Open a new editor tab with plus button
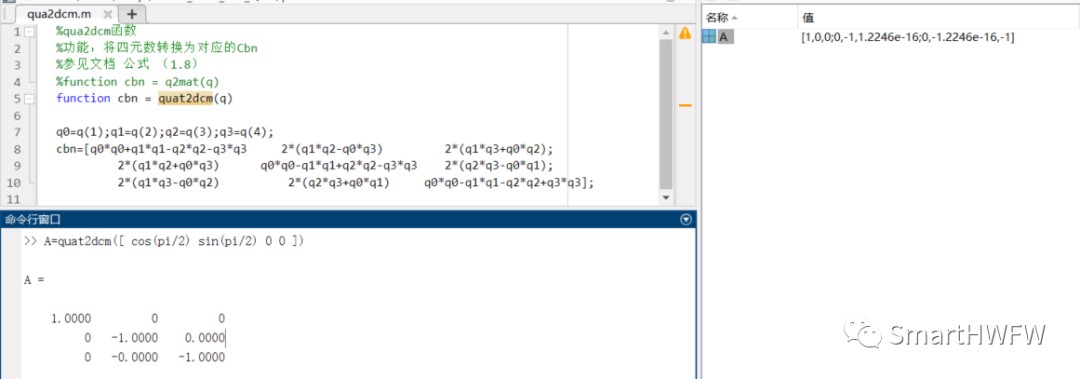1080x379 pixels. coord(132,14)
